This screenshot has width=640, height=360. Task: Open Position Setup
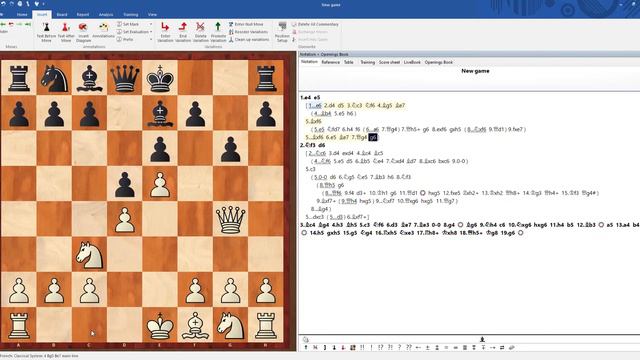click(282, 32)
